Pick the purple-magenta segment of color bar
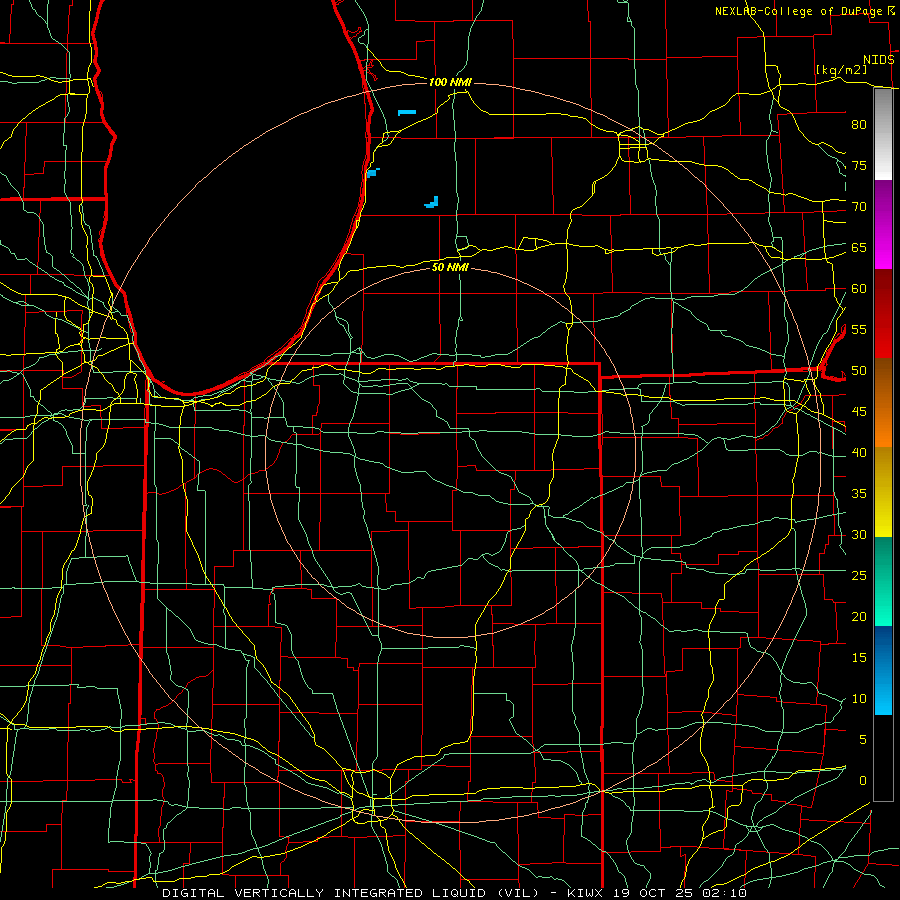Image resolution: width=900 pixels, height=900 pixels. [x=883, y=224]
